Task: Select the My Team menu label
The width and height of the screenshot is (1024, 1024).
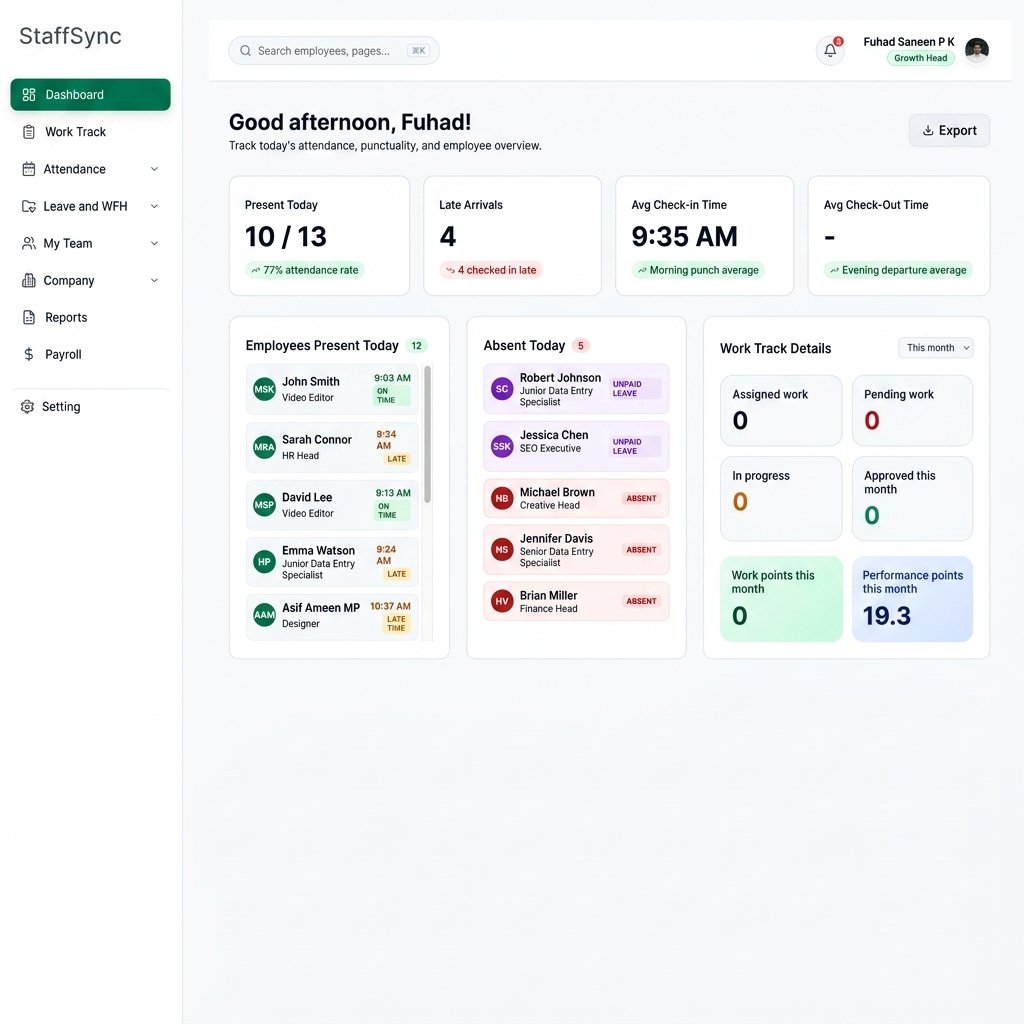Action: pos(68,244)
